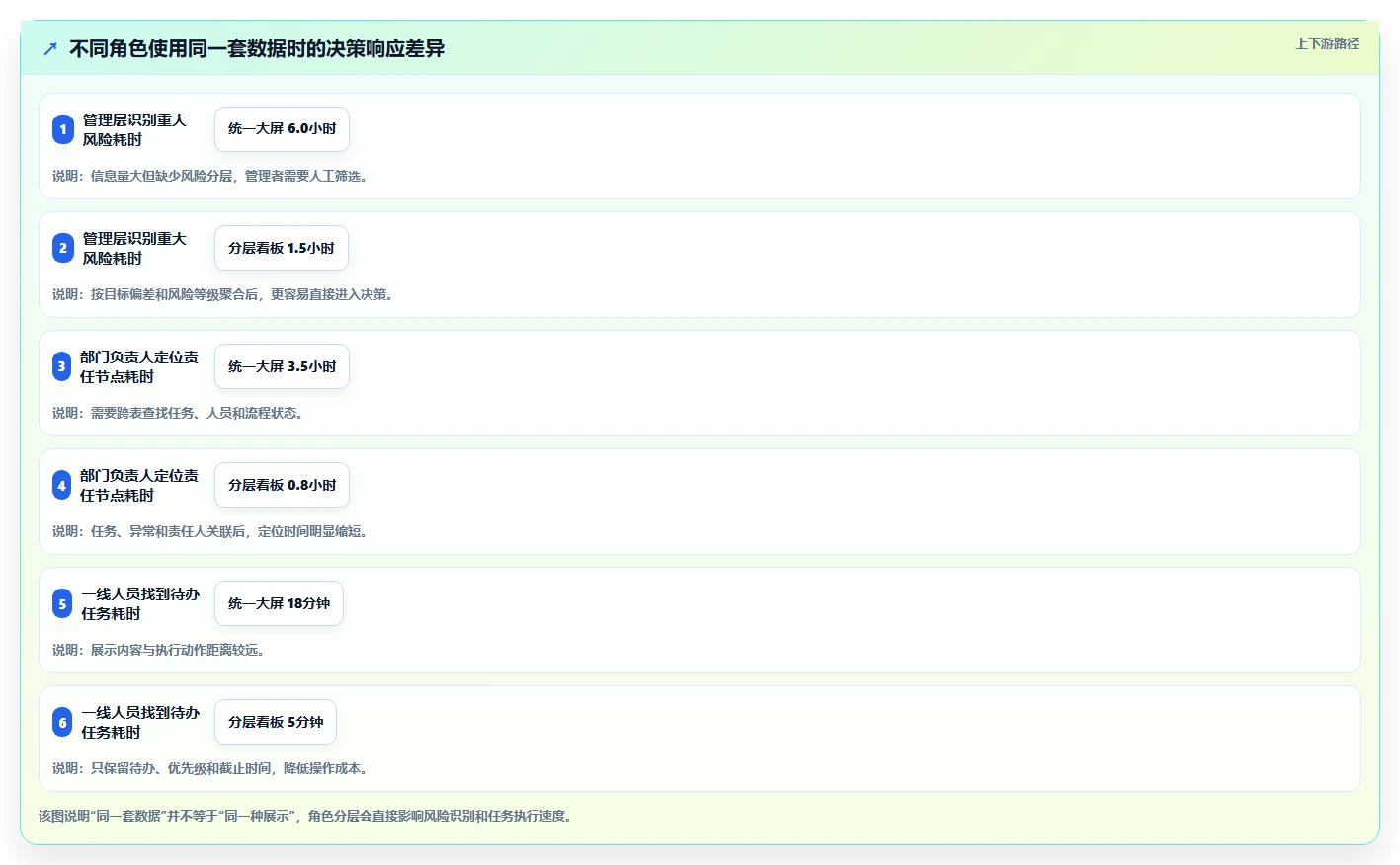Click 管理层识别重大风险耗时 label in row 2

[134, 248]
